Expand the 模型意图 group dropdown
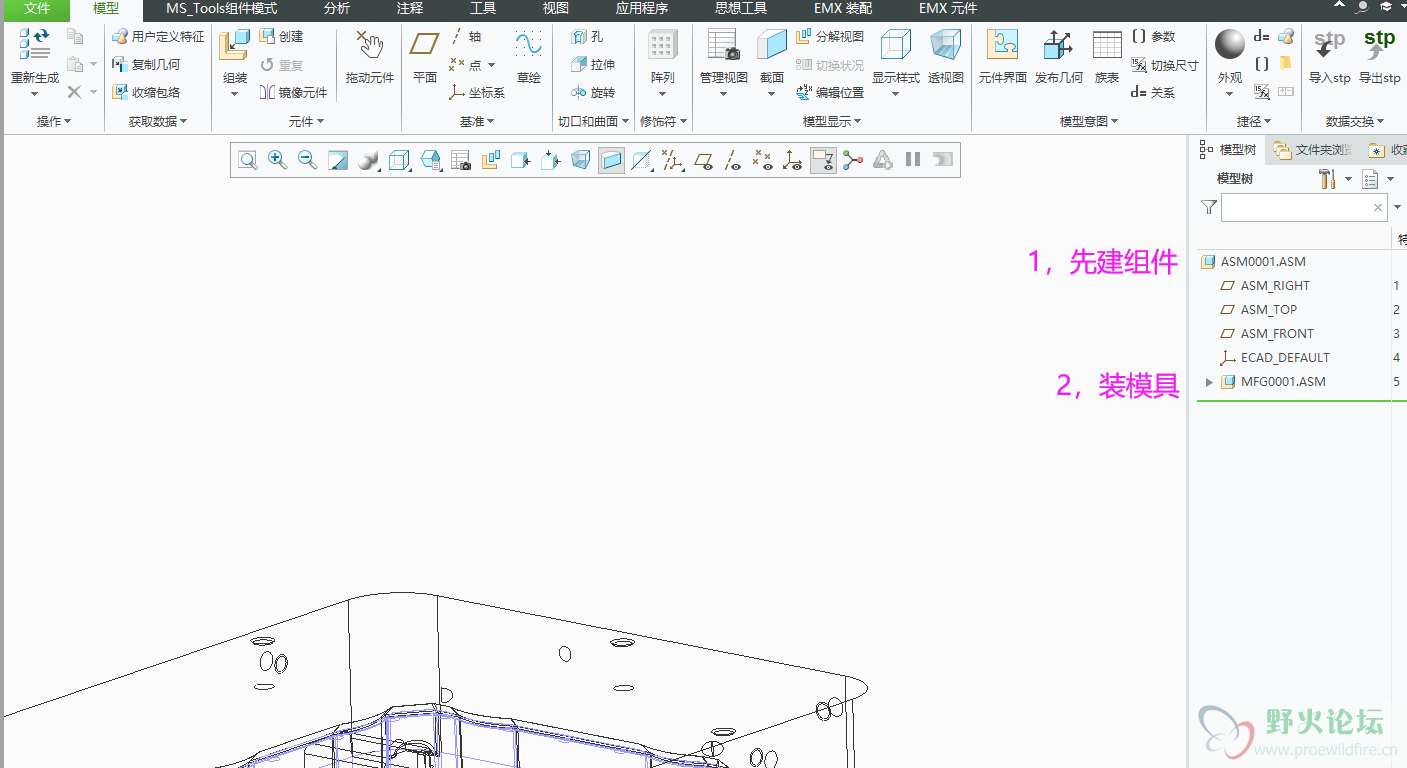 pyautogui.click(x=1089, y=121)
